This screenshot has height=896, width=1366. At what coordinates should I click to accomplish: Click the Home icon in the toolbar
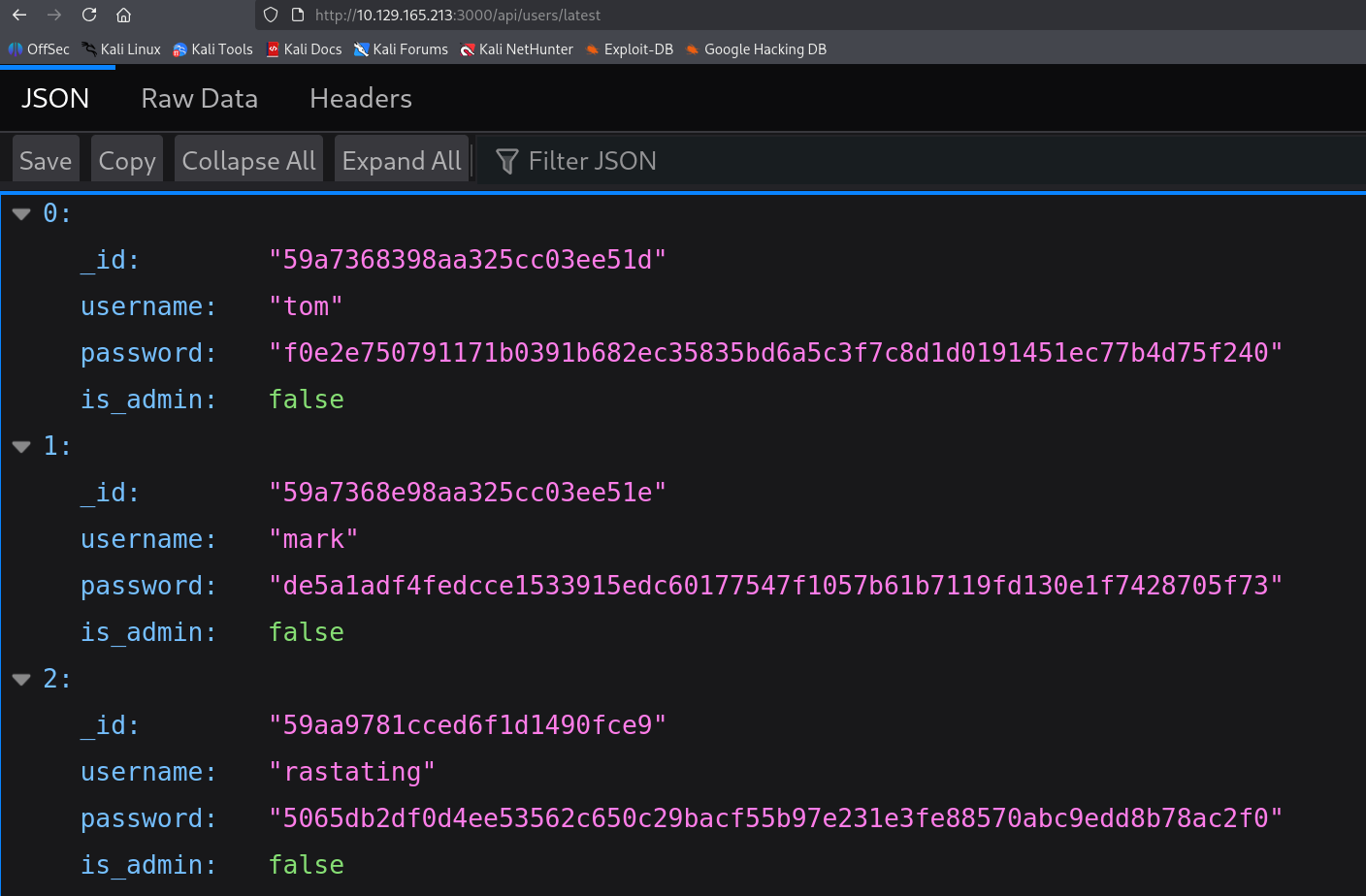pyautogui.click(x=123, y=15)
